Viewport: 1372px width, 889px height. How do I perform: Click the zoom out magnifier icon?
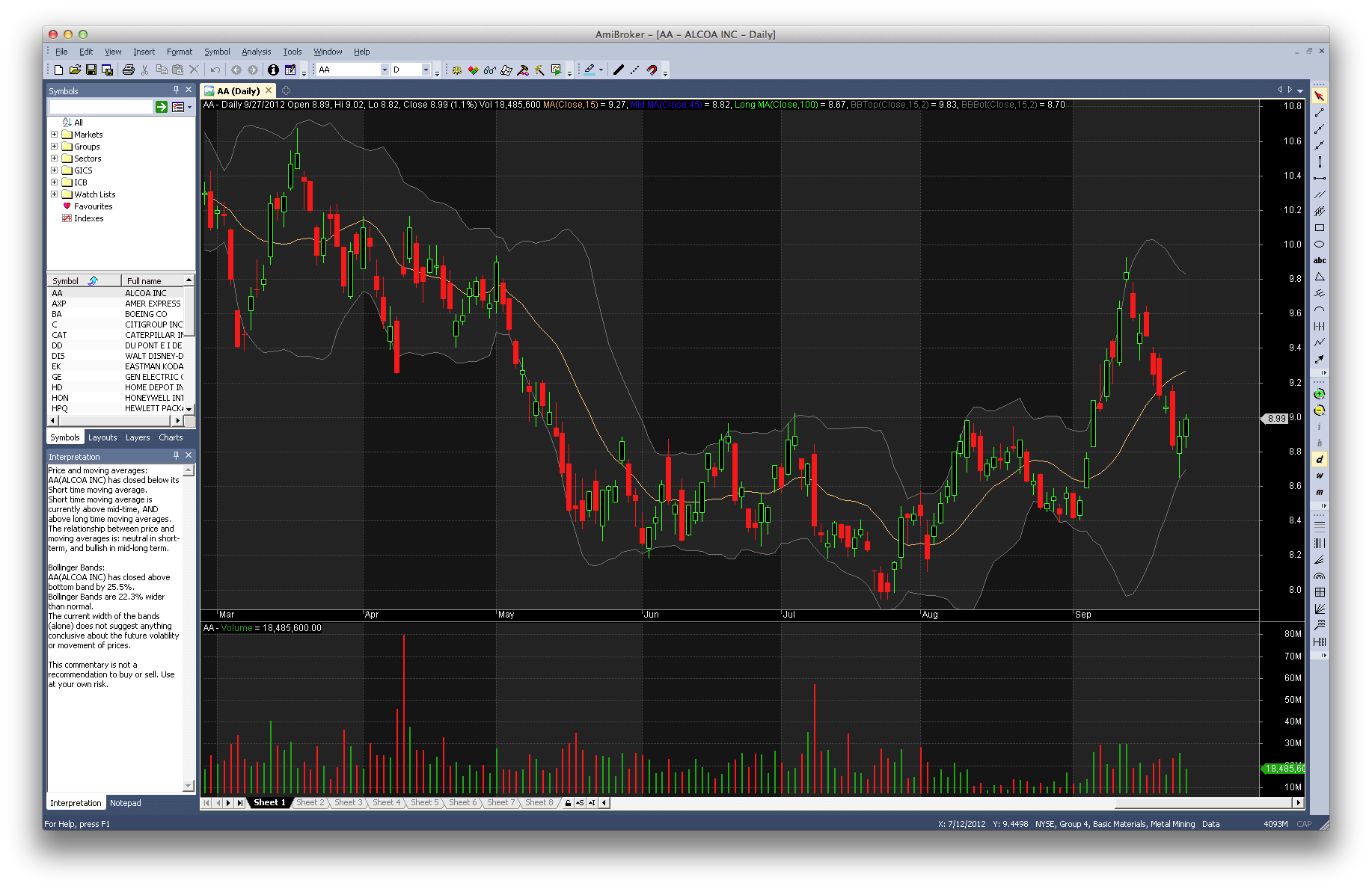click(x=1319, y=410)
